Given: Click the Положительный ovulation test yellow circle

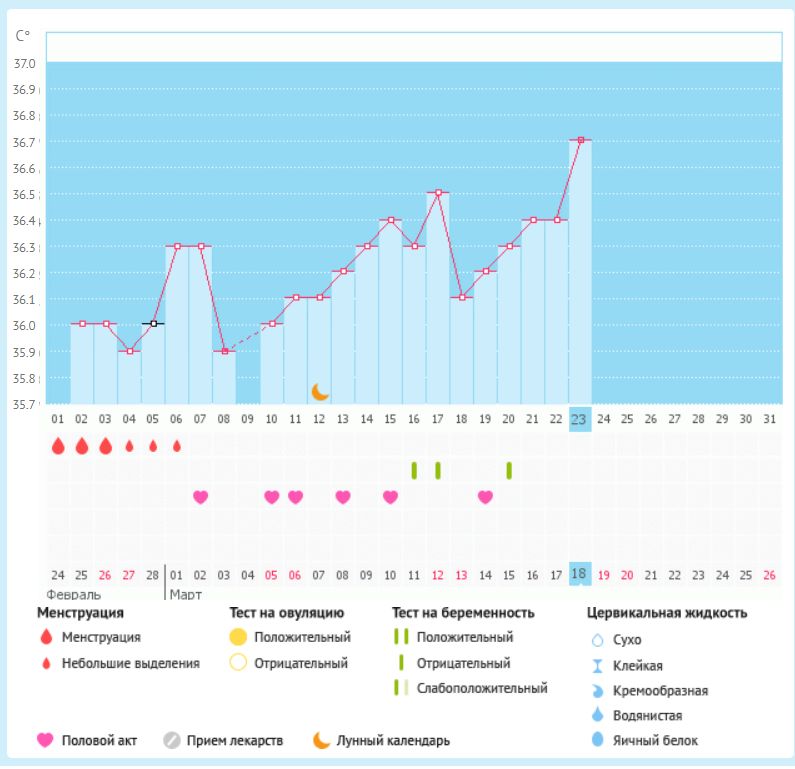Looking at the screenshot, I should pyautogui.click(x=238, y=637).
